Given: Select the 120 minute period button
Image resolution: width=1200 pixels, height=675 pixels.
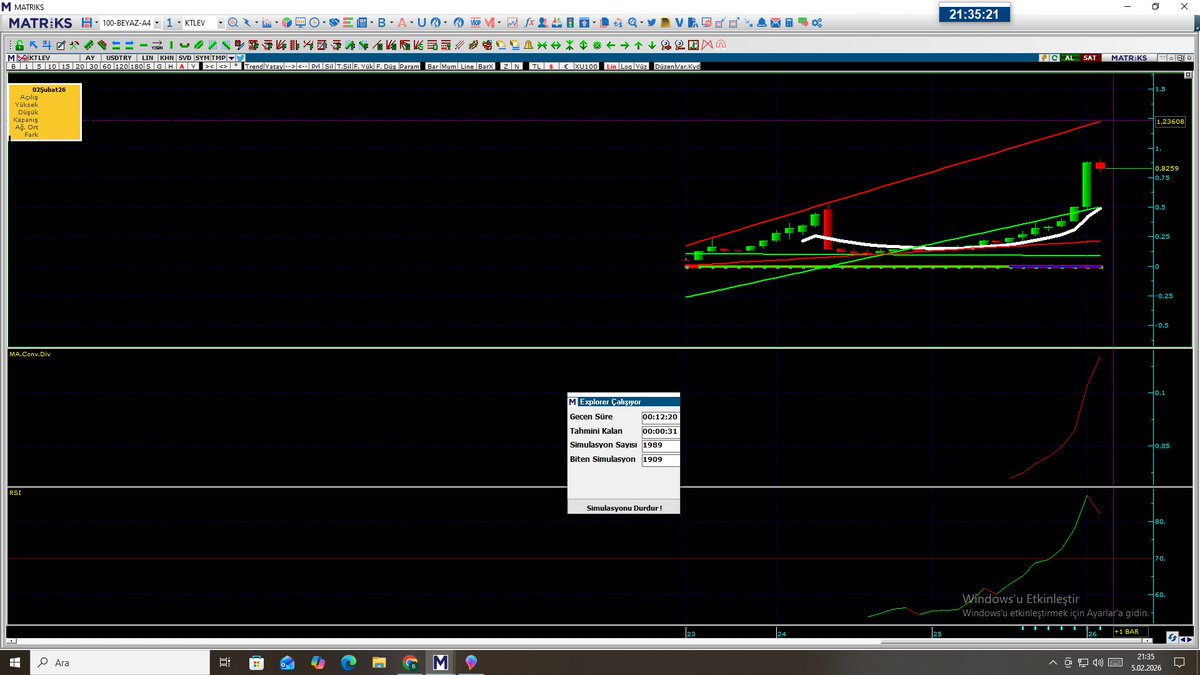Looking at the screenshot, I should tap(122, 66).
